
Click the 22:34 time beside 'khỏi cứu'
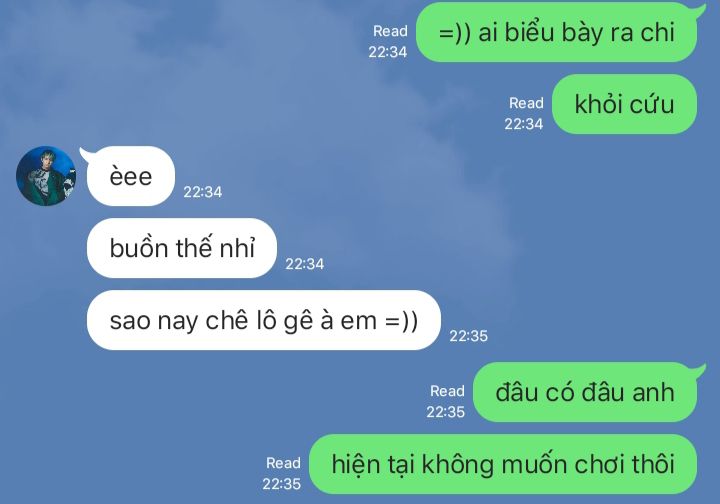tap(523, 124)
